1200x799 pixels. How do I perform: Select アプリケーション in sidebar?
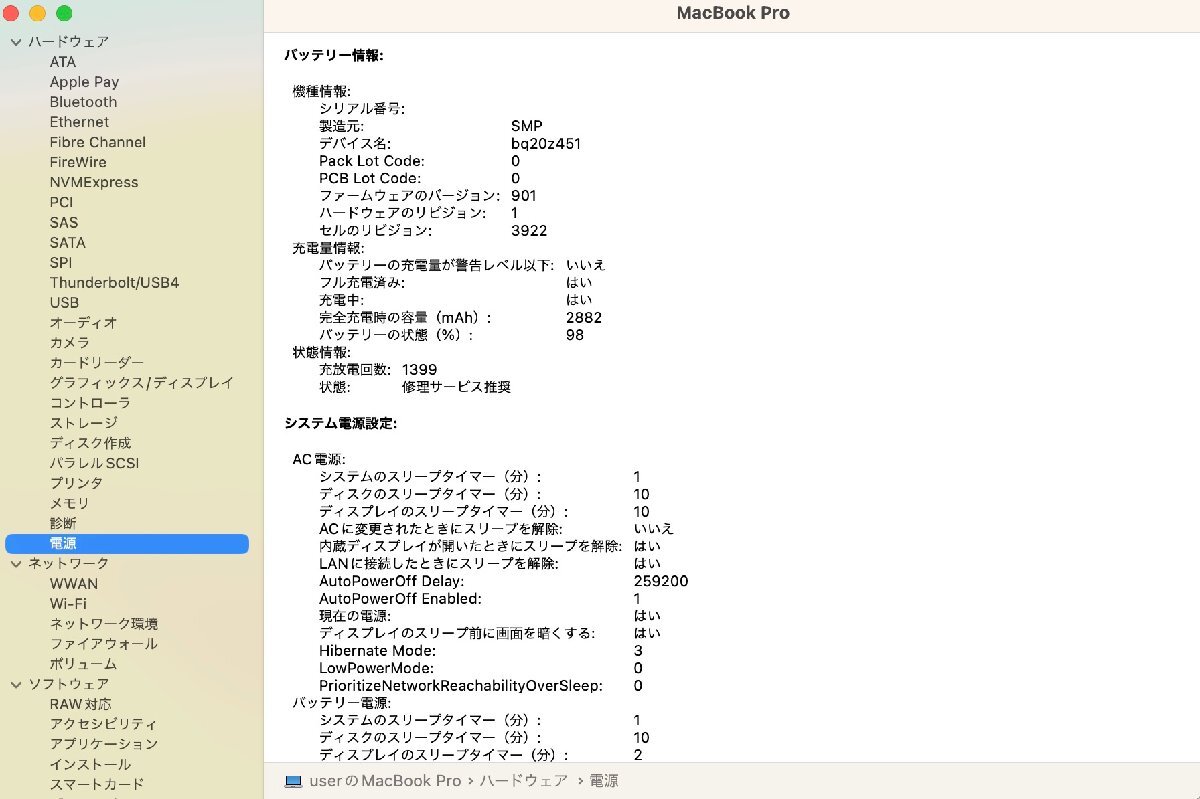pos(103,744)
